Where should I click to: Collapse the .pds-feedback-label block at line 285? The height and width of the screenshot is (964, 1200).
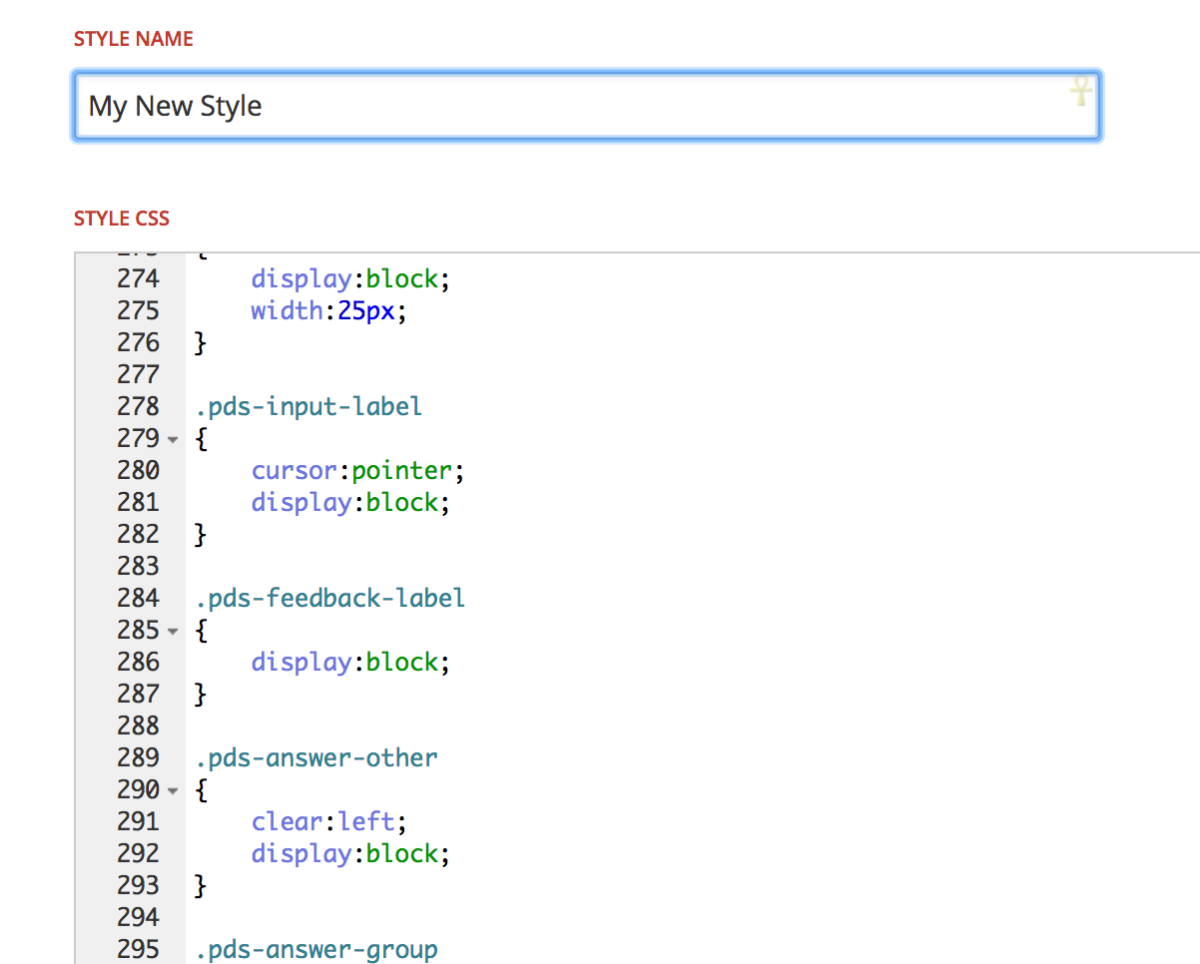tap(173, 631)
